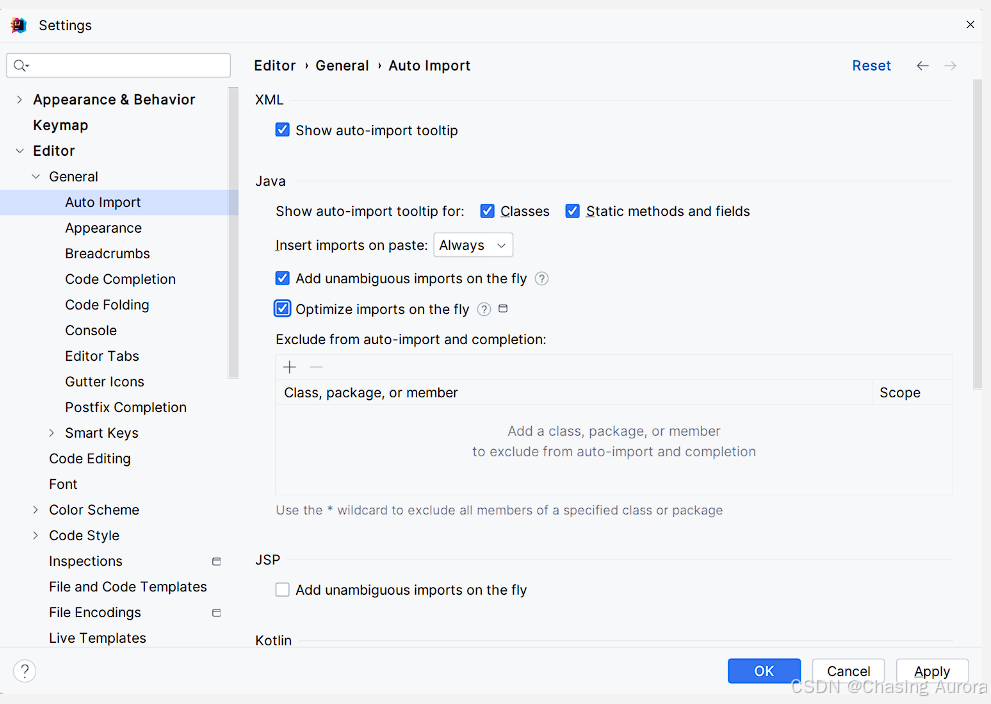This screenshot has width=991, height=704.
Task: Add an exclusion with the plus icon
Action: point(289,367)
